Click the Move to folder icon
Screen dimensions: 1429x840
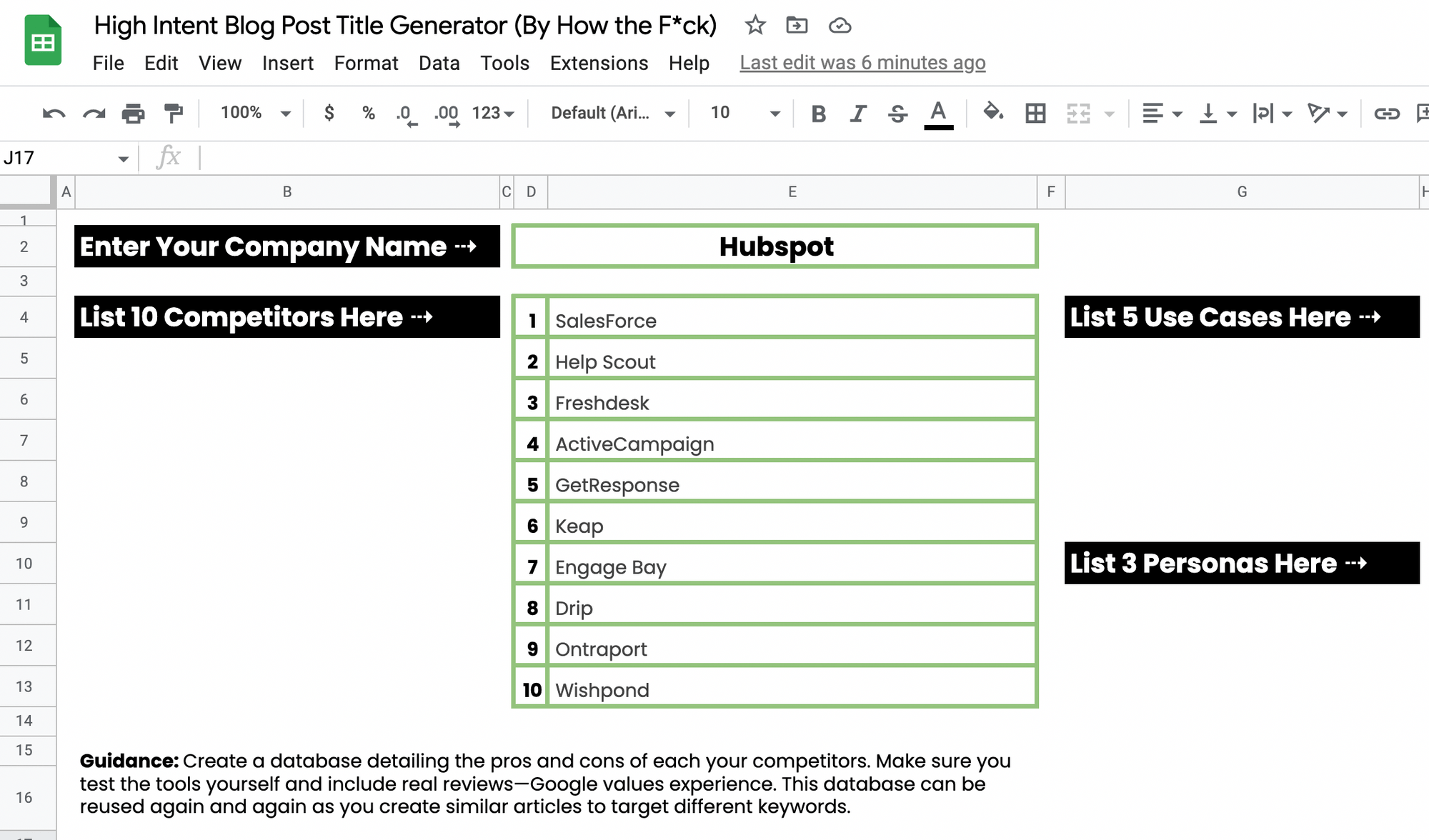tap(797, 26)
